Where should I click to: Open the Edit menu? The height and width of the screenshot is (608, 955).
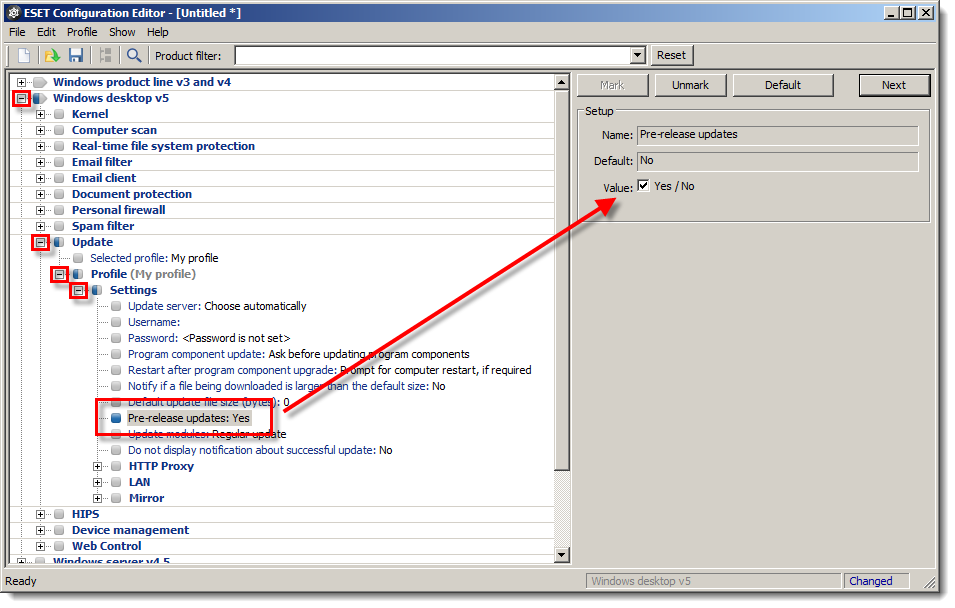(46, 32)
